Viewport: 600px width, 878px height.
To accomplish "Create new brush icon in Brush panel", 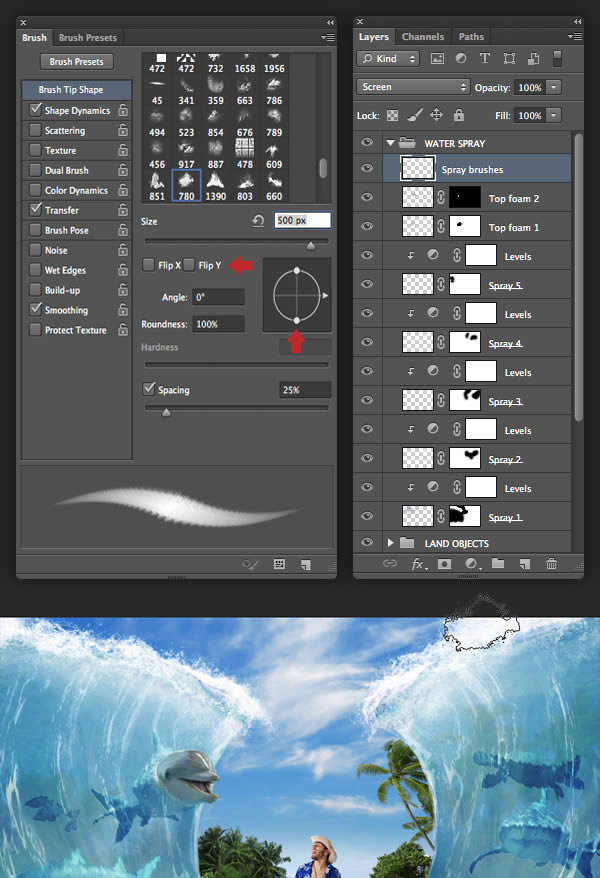I will point(306,564).
